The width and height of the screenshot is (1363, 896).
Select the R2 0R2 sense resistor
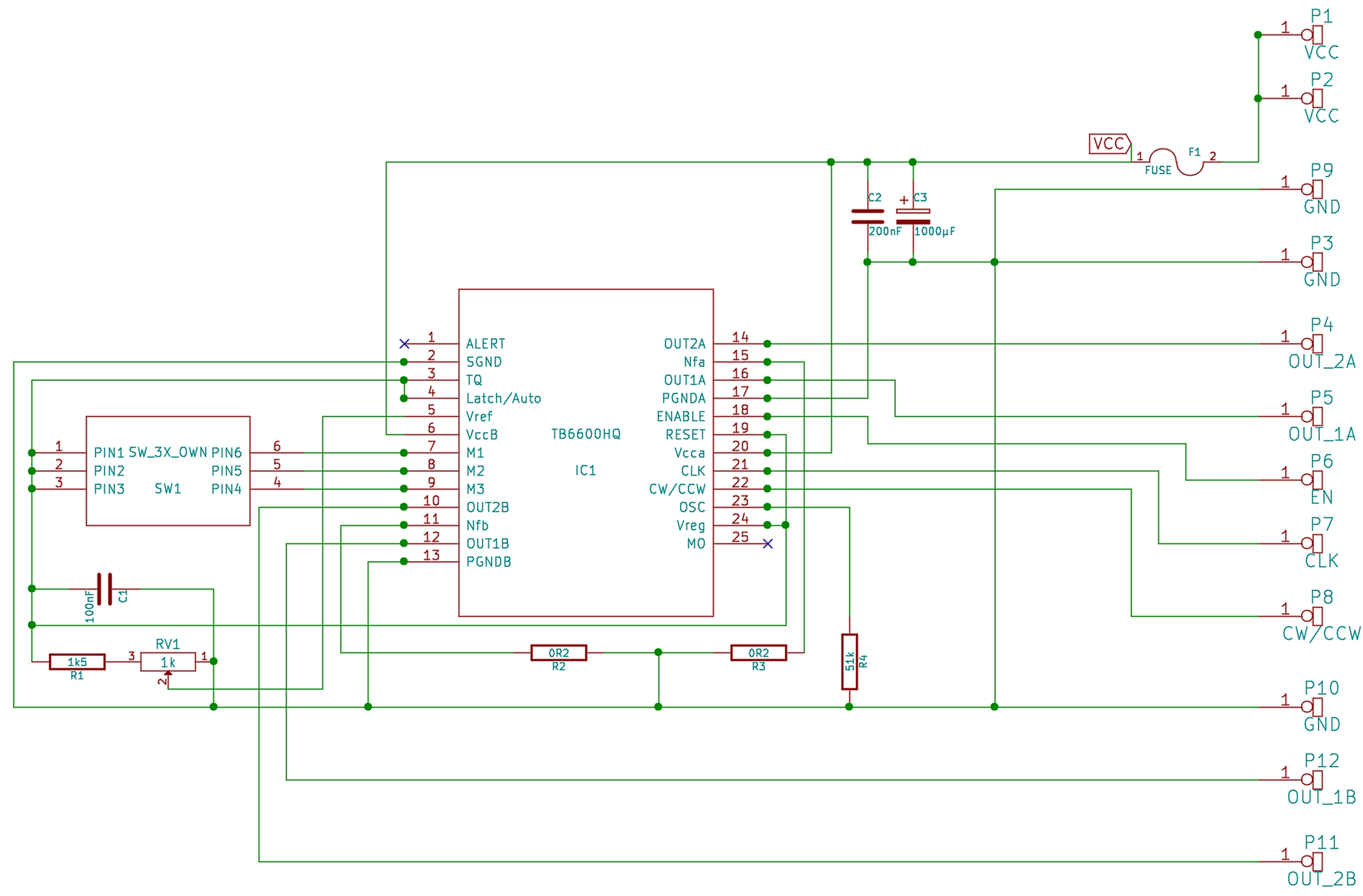[x=559, y=652]
